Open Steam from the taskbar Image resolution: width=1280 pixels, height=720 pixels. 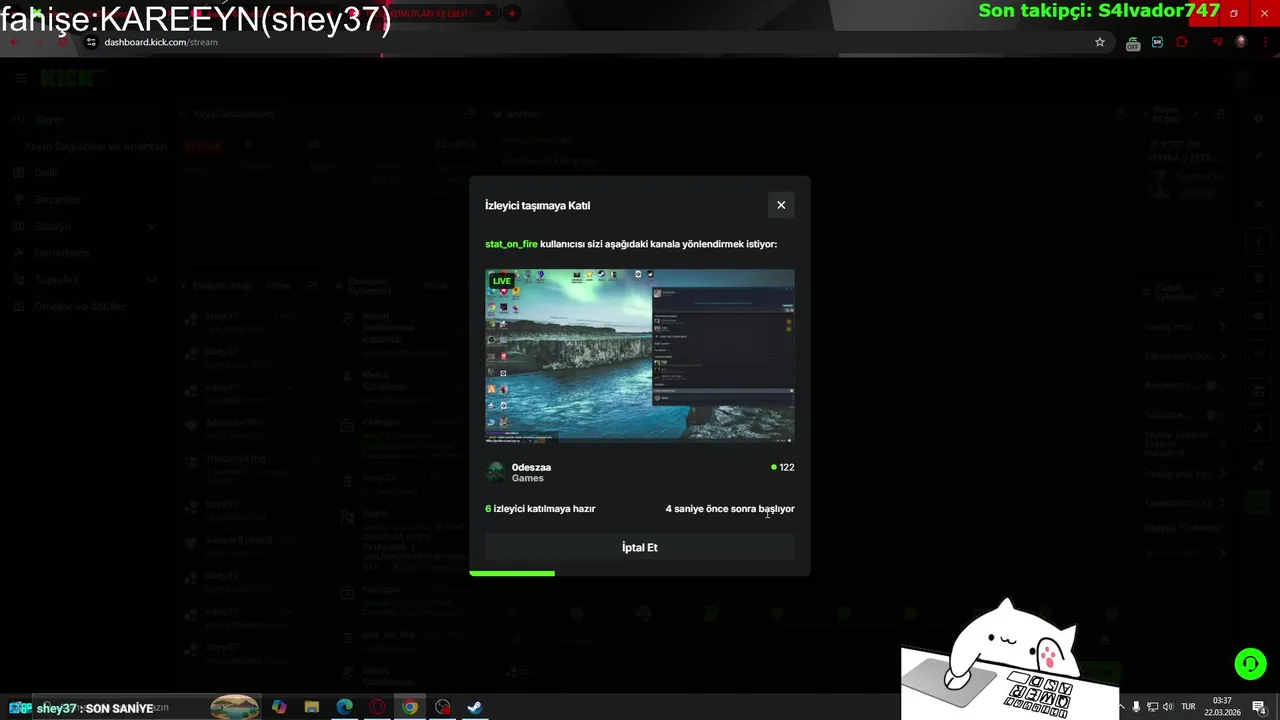[476, 707]
